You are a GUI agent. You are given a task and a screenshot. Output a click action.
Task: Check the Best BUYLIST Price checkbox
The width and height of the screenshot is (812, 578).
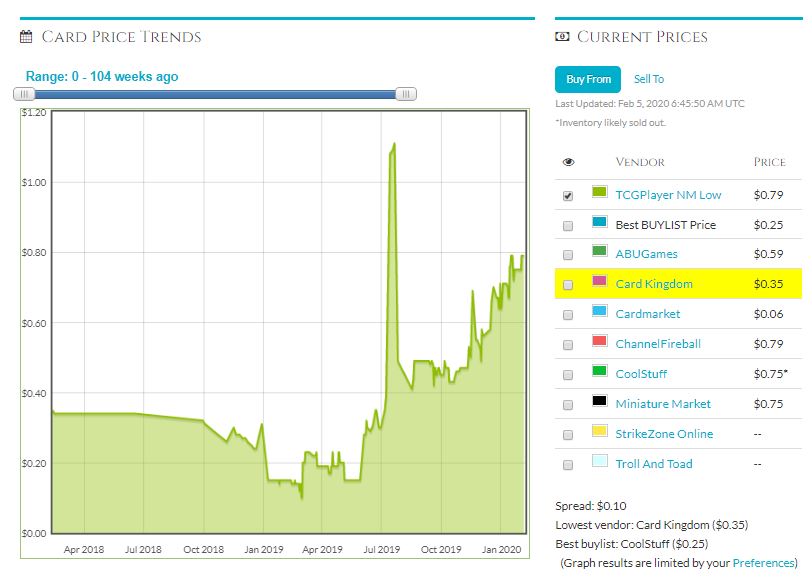[568, 226]
